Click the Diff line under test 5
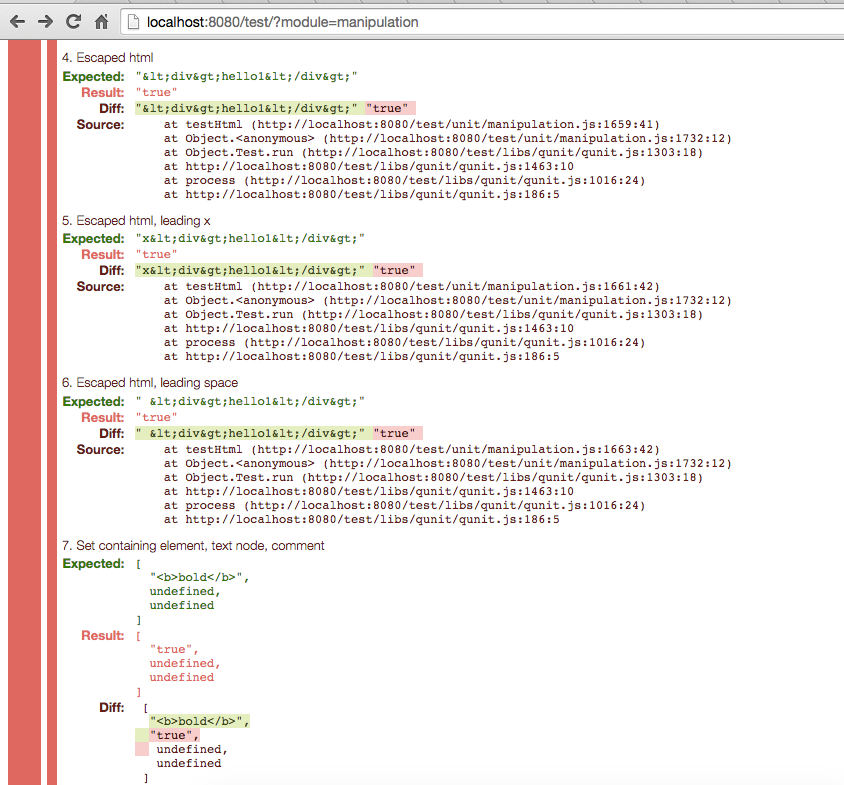The width and height of the screenshot is (844, 785). pos(279,270)
